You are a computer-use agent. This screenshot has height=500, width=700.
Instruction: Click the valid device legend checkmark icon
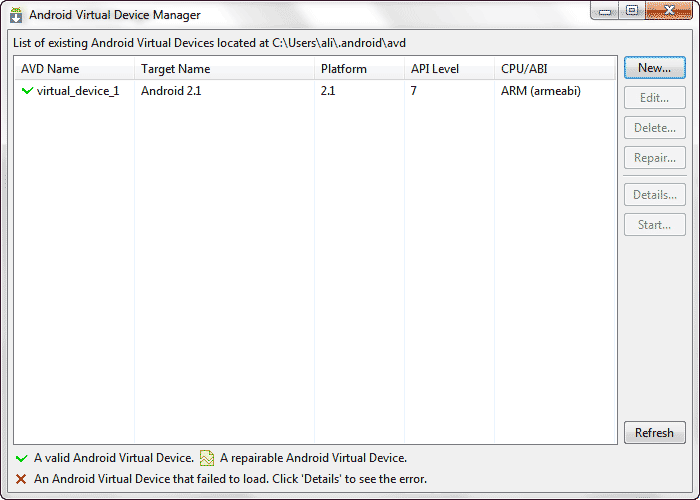pos(21,458)
